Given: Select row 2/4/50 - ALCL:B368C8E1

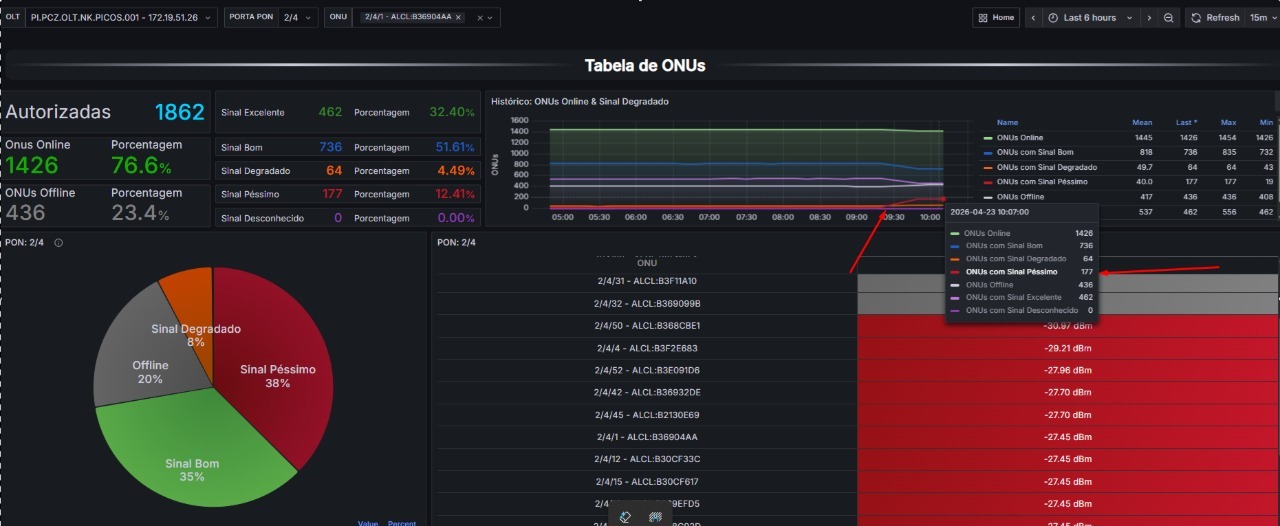Looking at the screenshot, I should [x=646, y=326].
